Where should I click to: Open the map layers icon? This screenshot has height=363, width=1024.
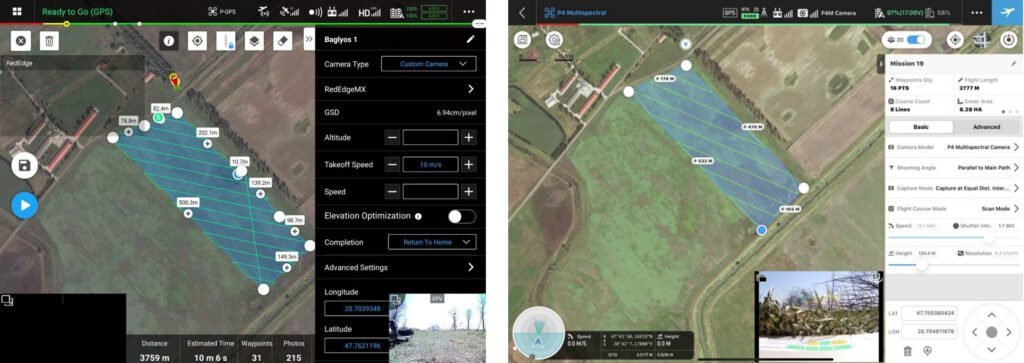click(x=254, y=40)
